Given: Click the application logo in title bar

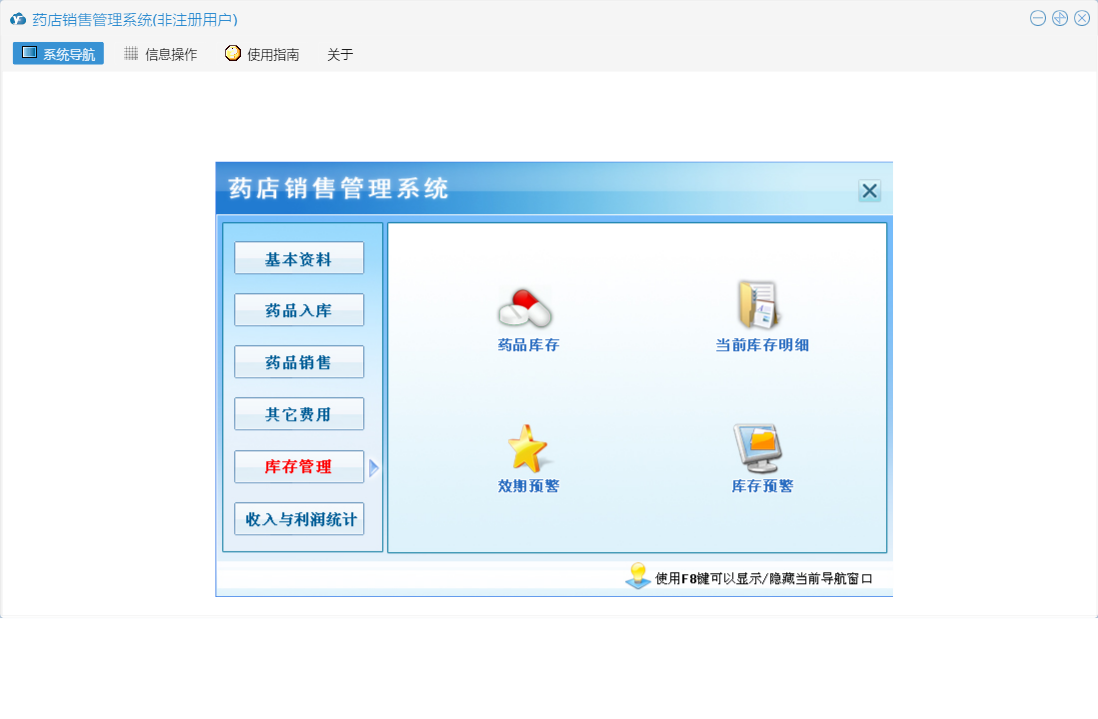Looking at the screenshot, I should pos(18,19).
